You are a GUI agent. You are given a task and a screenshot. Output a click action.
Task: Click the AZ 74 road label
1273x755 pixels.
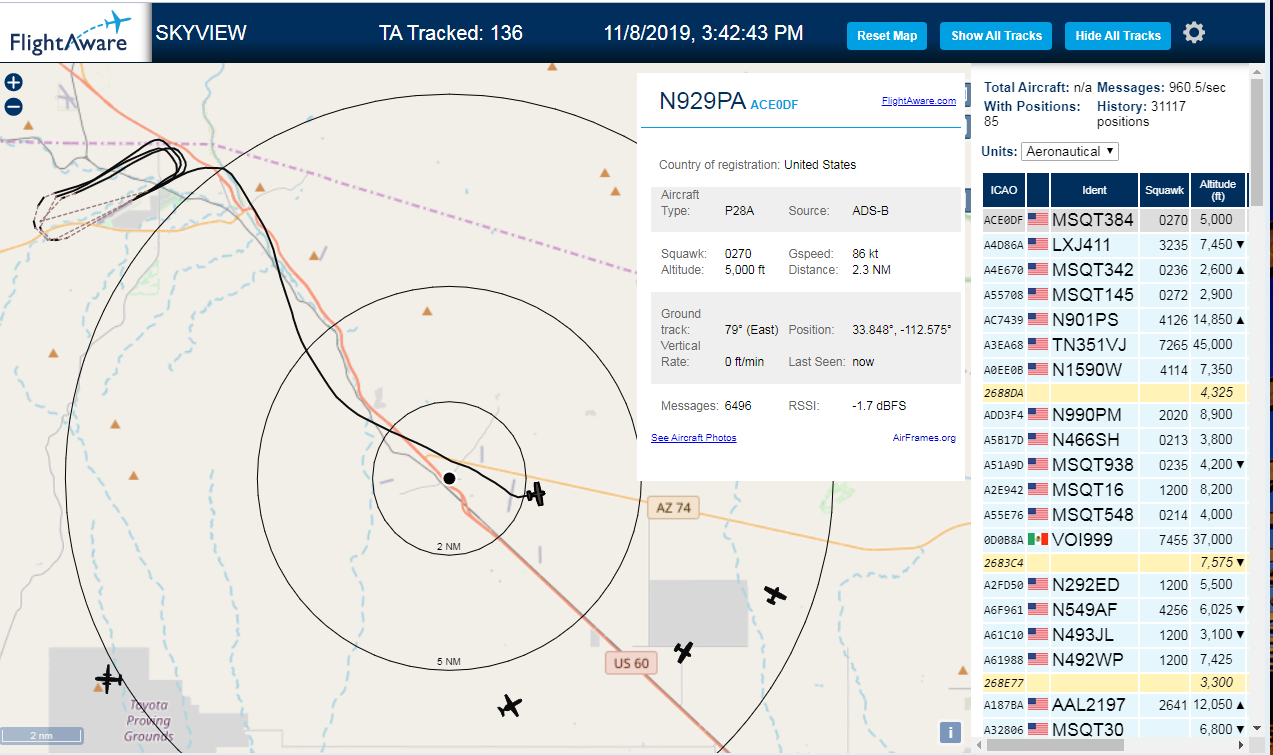pyautogui.click(x=673, y=508)
